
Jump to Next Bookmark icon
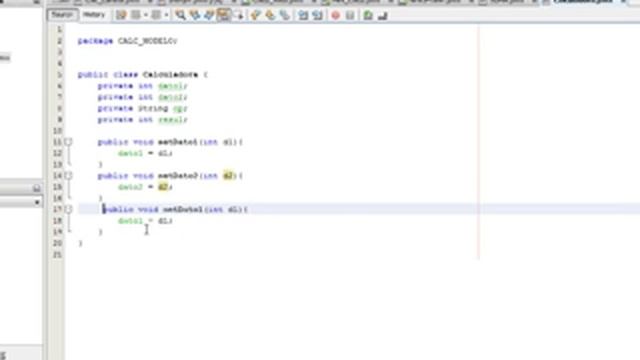270,16
